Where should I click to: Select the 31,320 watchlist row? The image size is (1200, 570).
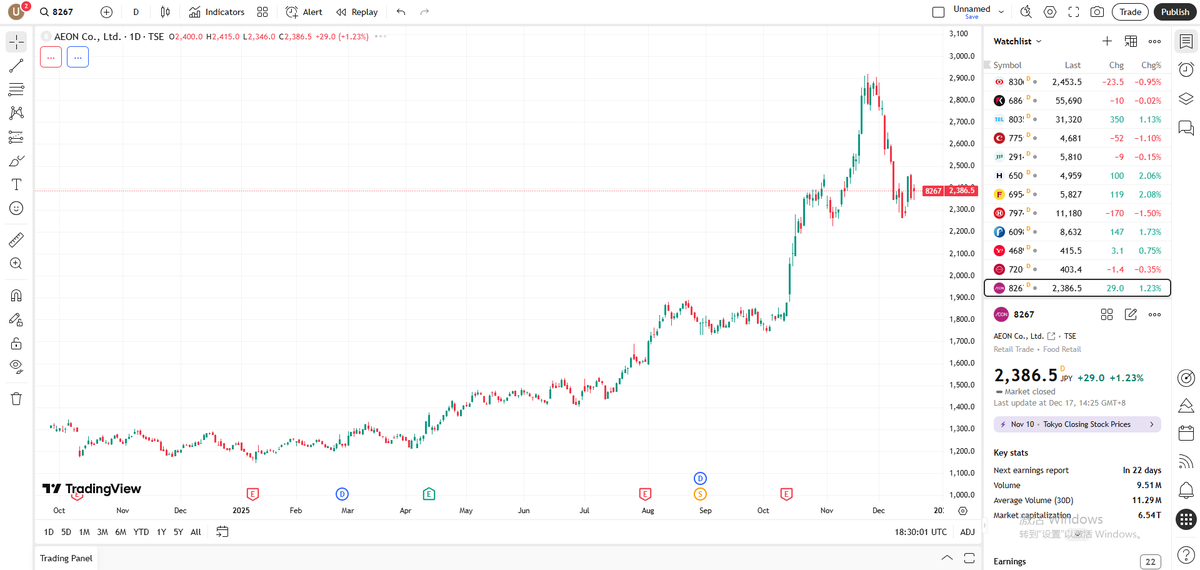[1077, 119]
